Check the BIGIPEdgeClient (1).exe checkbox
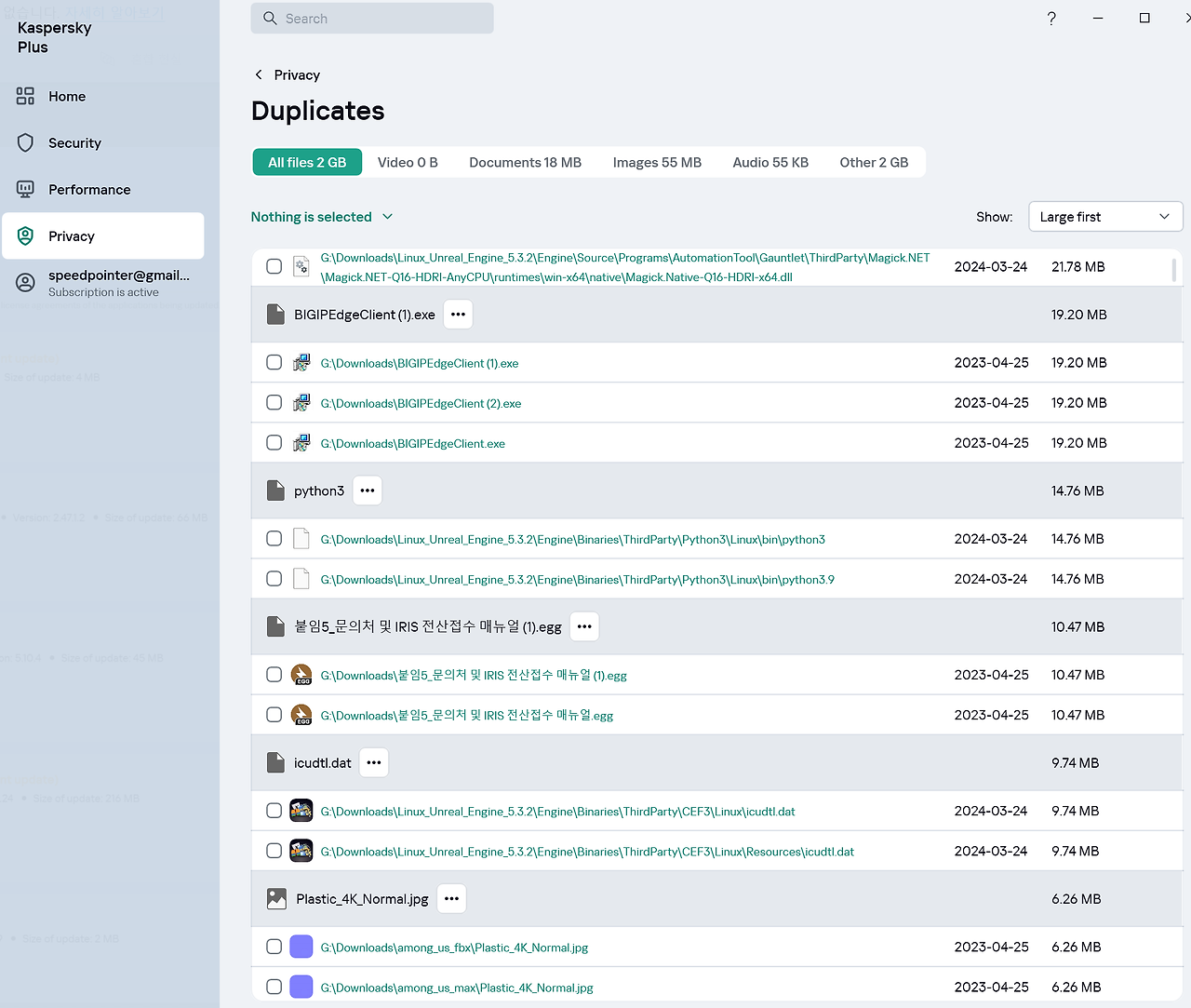This screenshot has width=1191, height=1008. pos(274,362)
